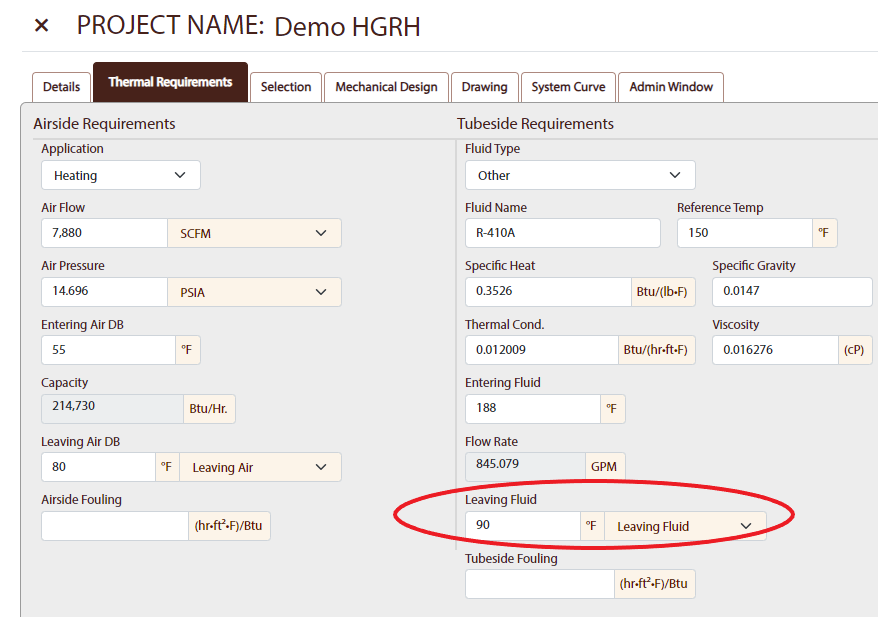Go to the Mechanical Design tab
Viewport: 878px width, 617px height.
coord(386,87)
